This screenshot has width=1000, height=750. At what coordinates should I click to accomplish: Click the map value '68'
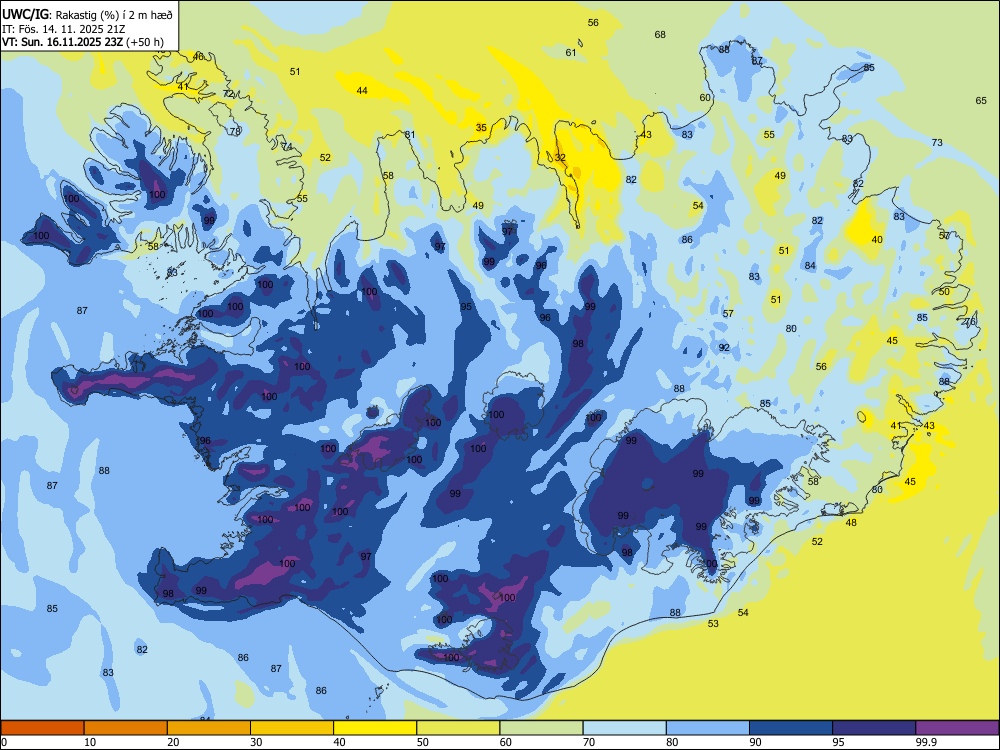click(x=660, y=34)
